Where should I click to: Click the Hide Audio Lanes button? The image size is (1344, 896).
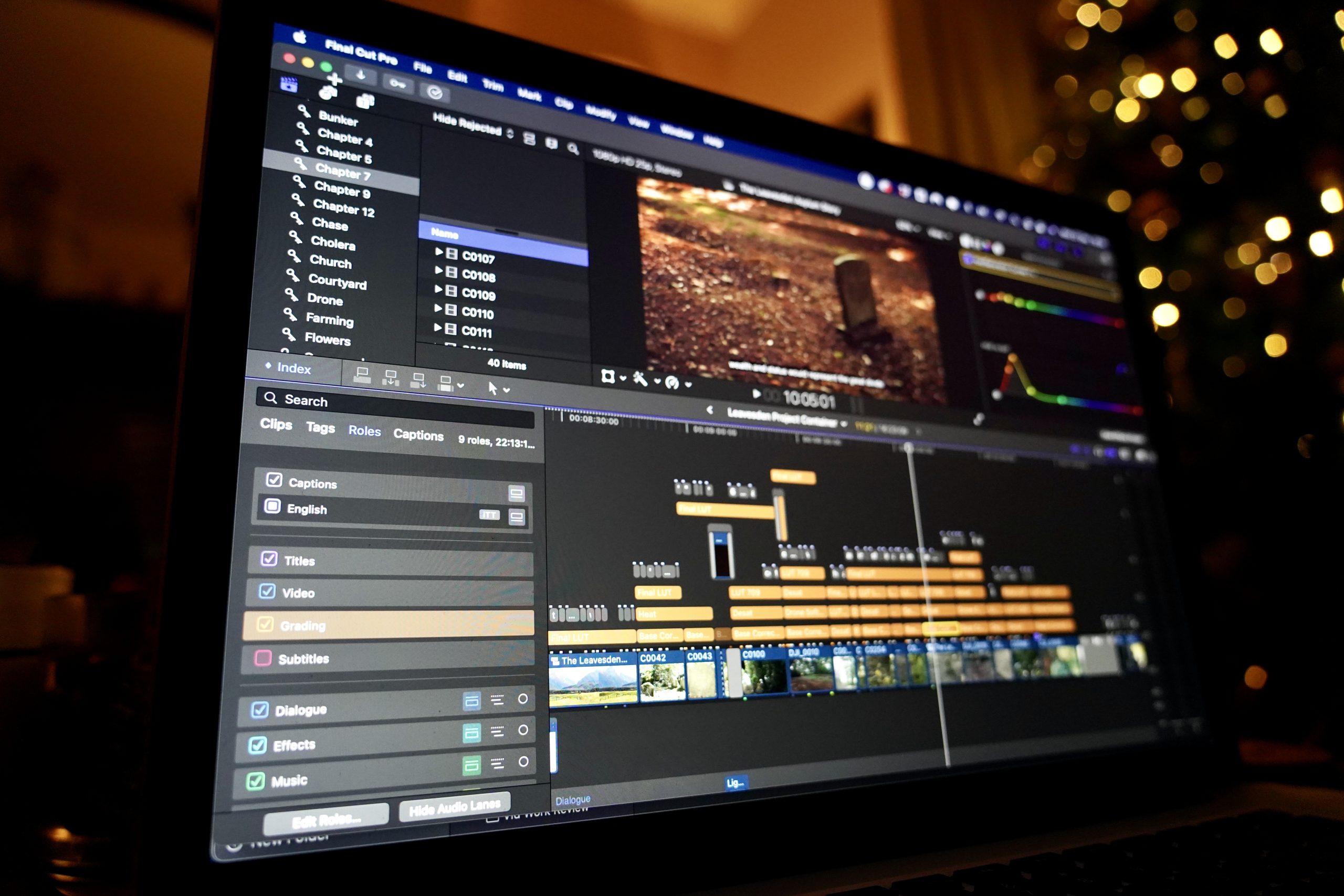[454, 807]
